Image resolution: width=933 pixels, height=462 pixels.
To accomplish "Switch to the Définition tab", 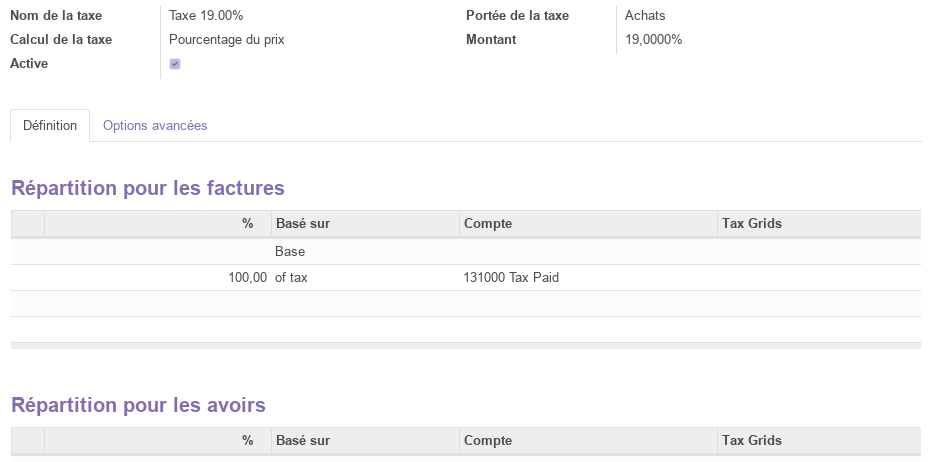I will point(50,126).
